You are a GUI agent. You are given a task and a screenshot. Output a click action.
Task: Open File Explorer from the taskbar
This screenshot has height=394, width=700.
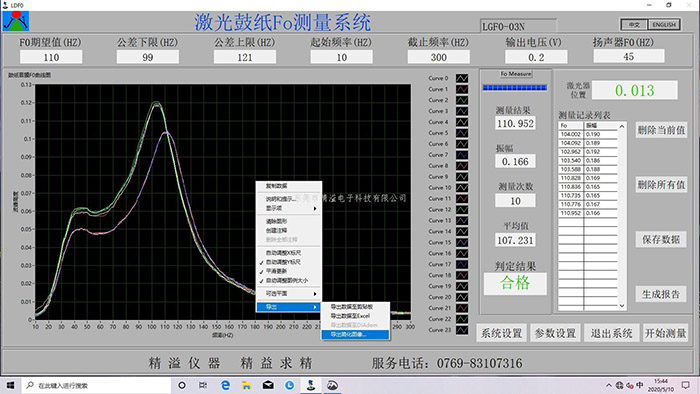(x=246, y=385)
